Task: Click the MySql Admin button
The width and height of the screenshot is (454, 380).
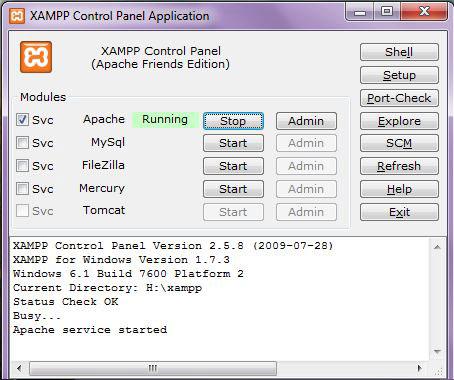Action: (306, 143)
